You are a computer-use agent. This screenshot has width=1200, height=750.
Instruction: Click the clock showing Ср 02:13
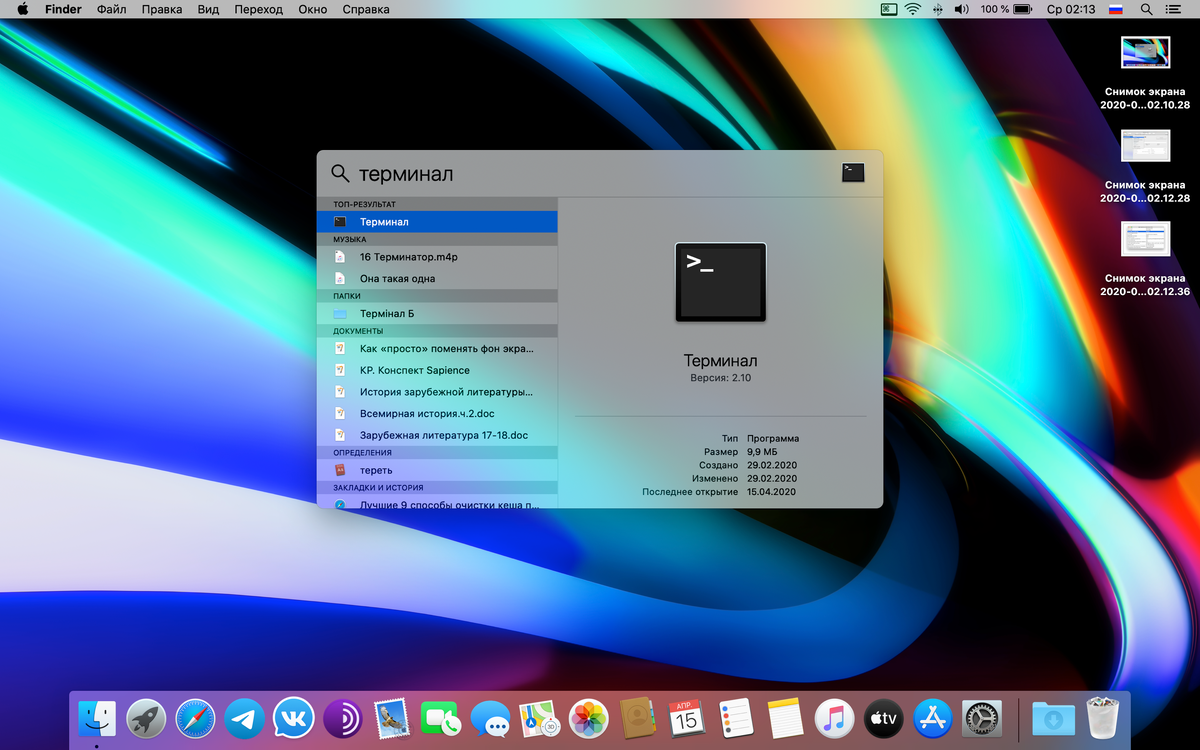pyautogui.click(x=1071, y=9)
